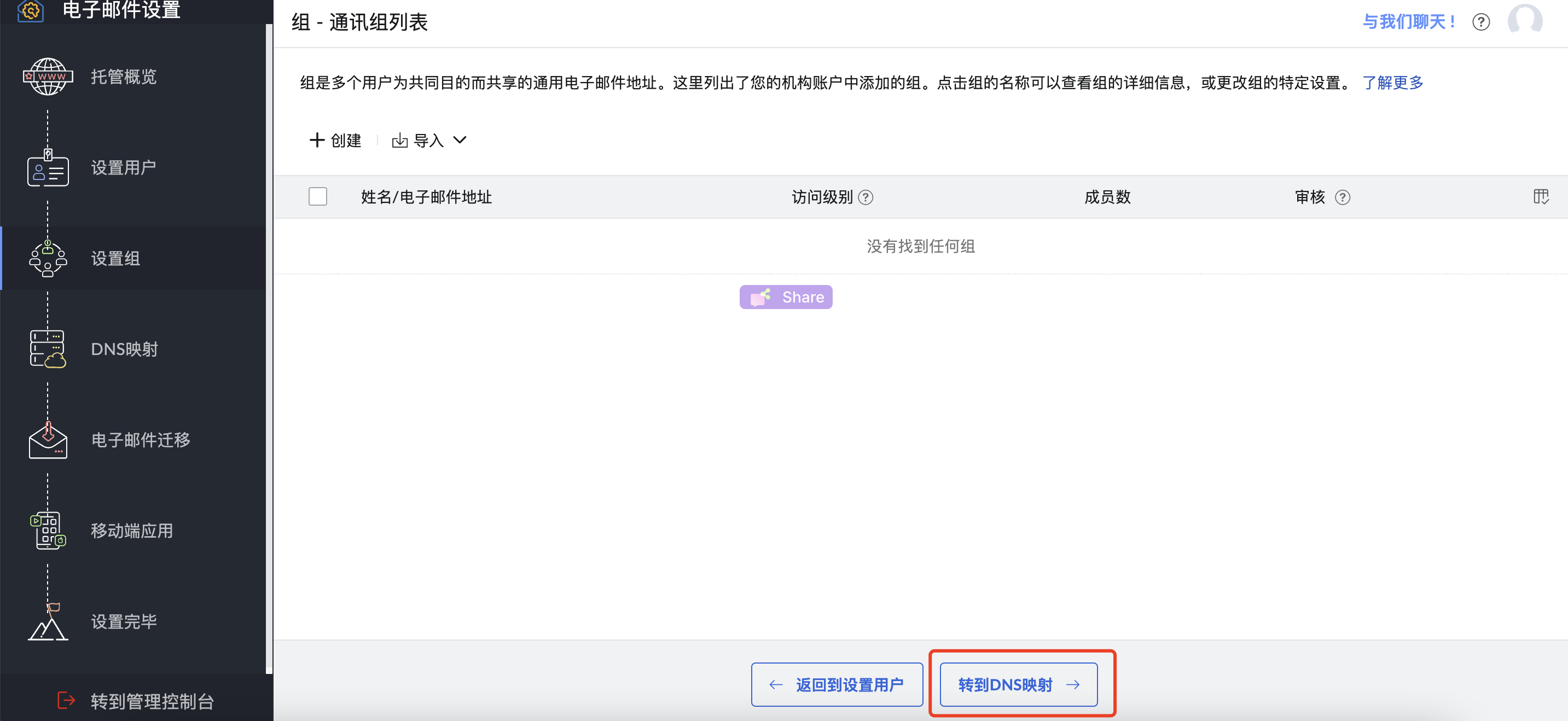Click help icon next to 审核

click(1341, 197)
